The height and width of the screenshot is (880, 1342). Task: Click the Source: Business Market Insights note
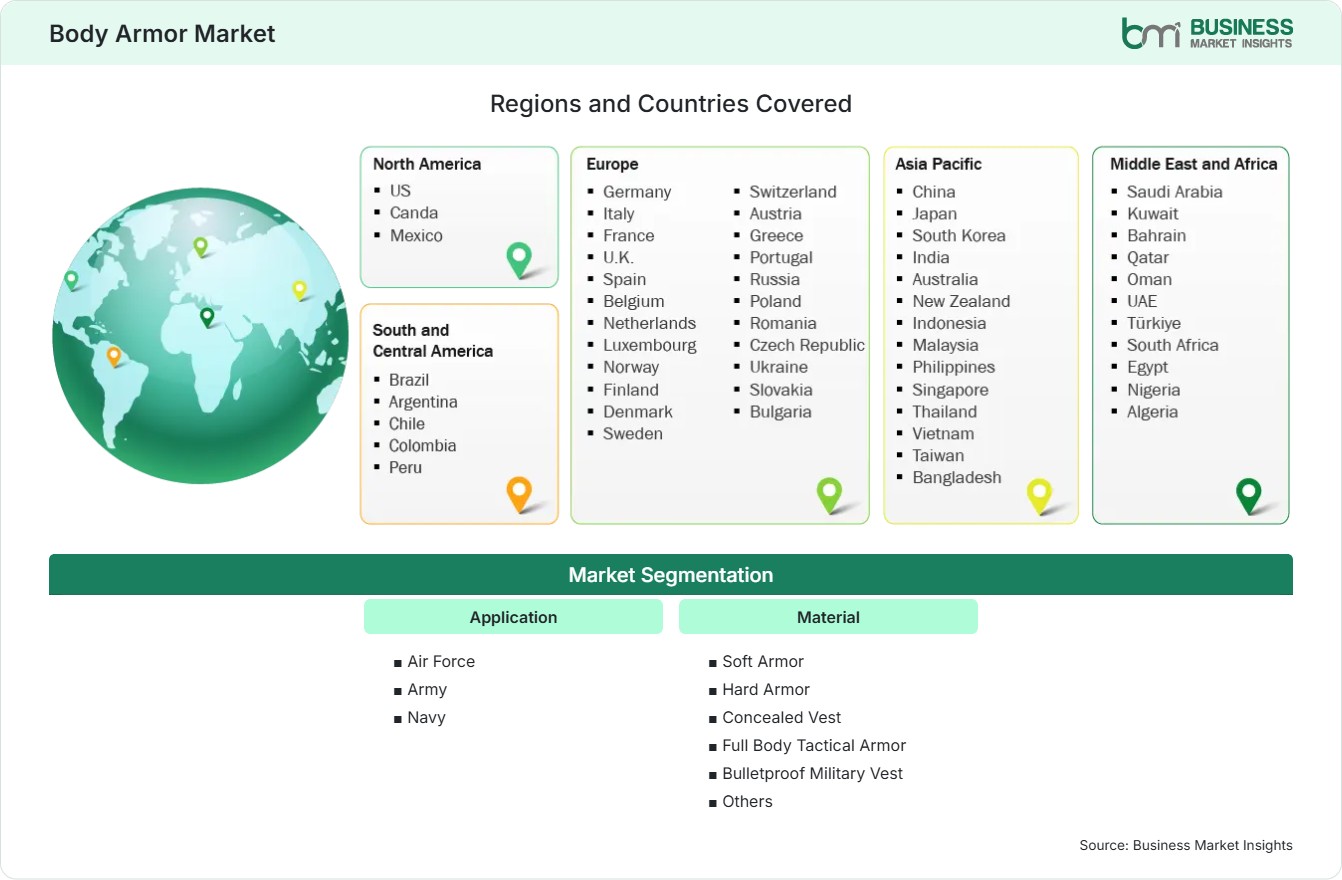tap(1186, 845)
